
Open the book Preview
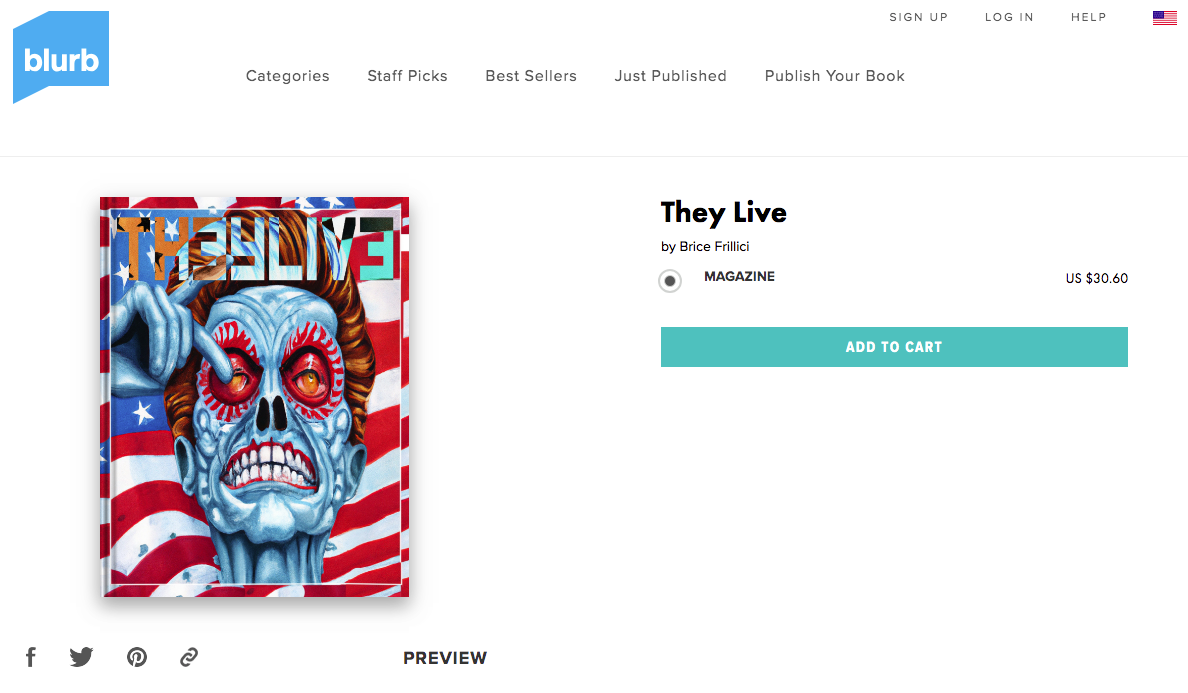445,658
